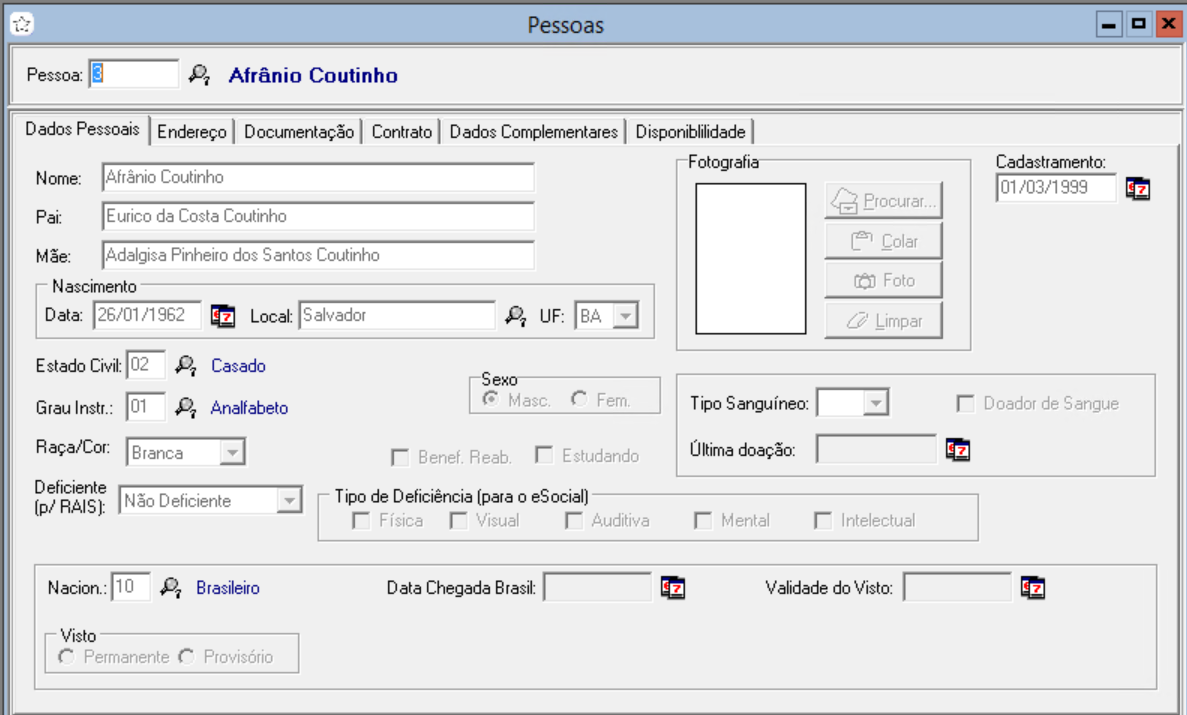The width and height of the screenshot is (1187, 715).
Task: Click the Procurar... photo button
Action: click(883, 201)
